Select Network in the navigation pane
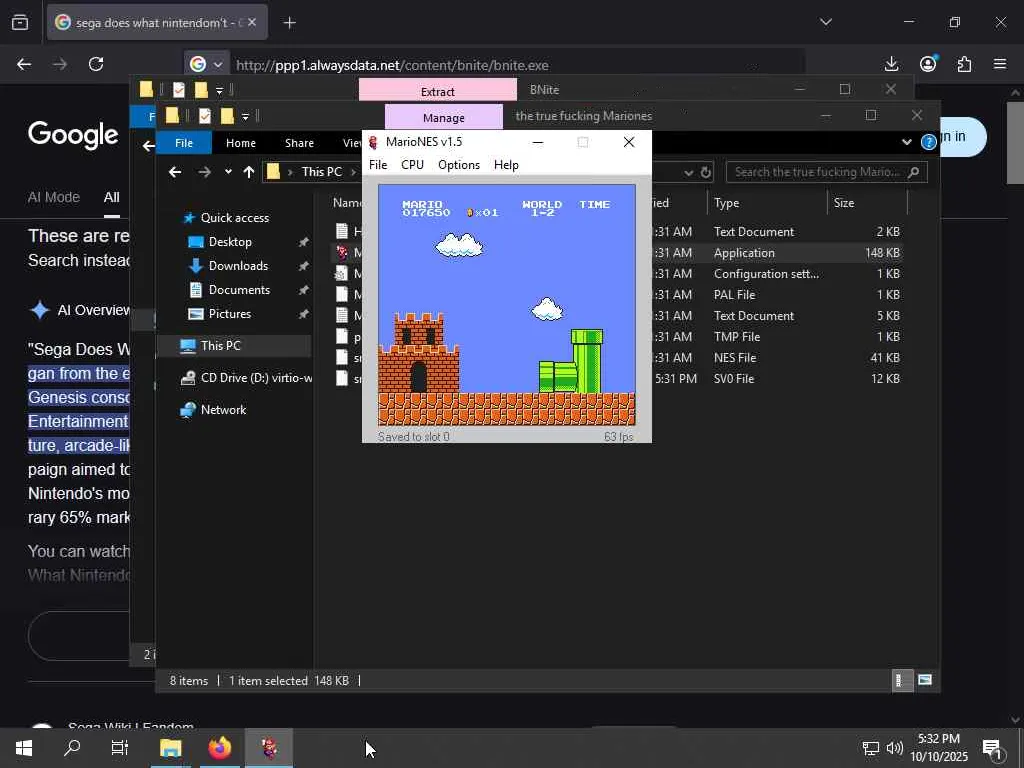This screenshot has width=1024, height=768. click(223, 409)
